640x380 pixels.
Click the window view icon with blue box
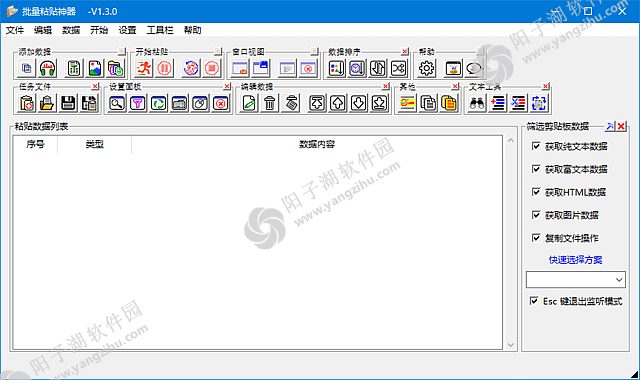point(261,68)
